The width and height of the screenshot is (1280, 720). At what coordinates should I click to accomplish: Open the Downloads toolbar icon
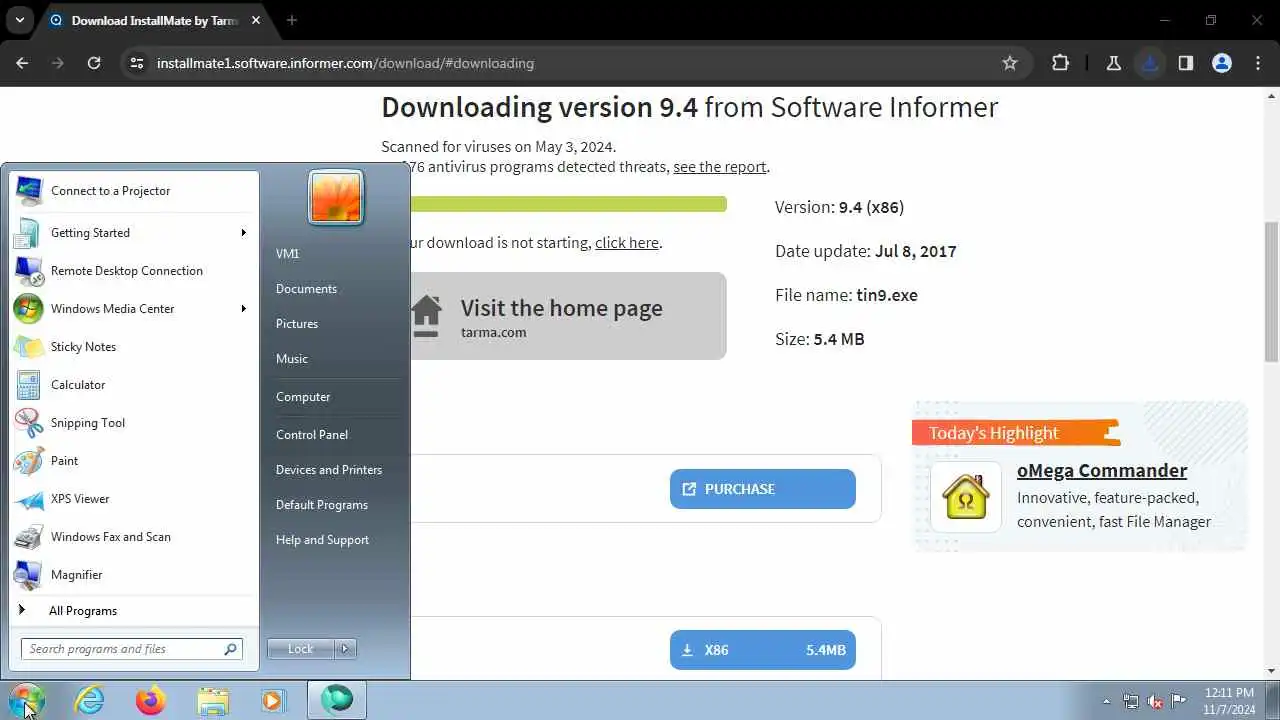[x=1149, y=63]
